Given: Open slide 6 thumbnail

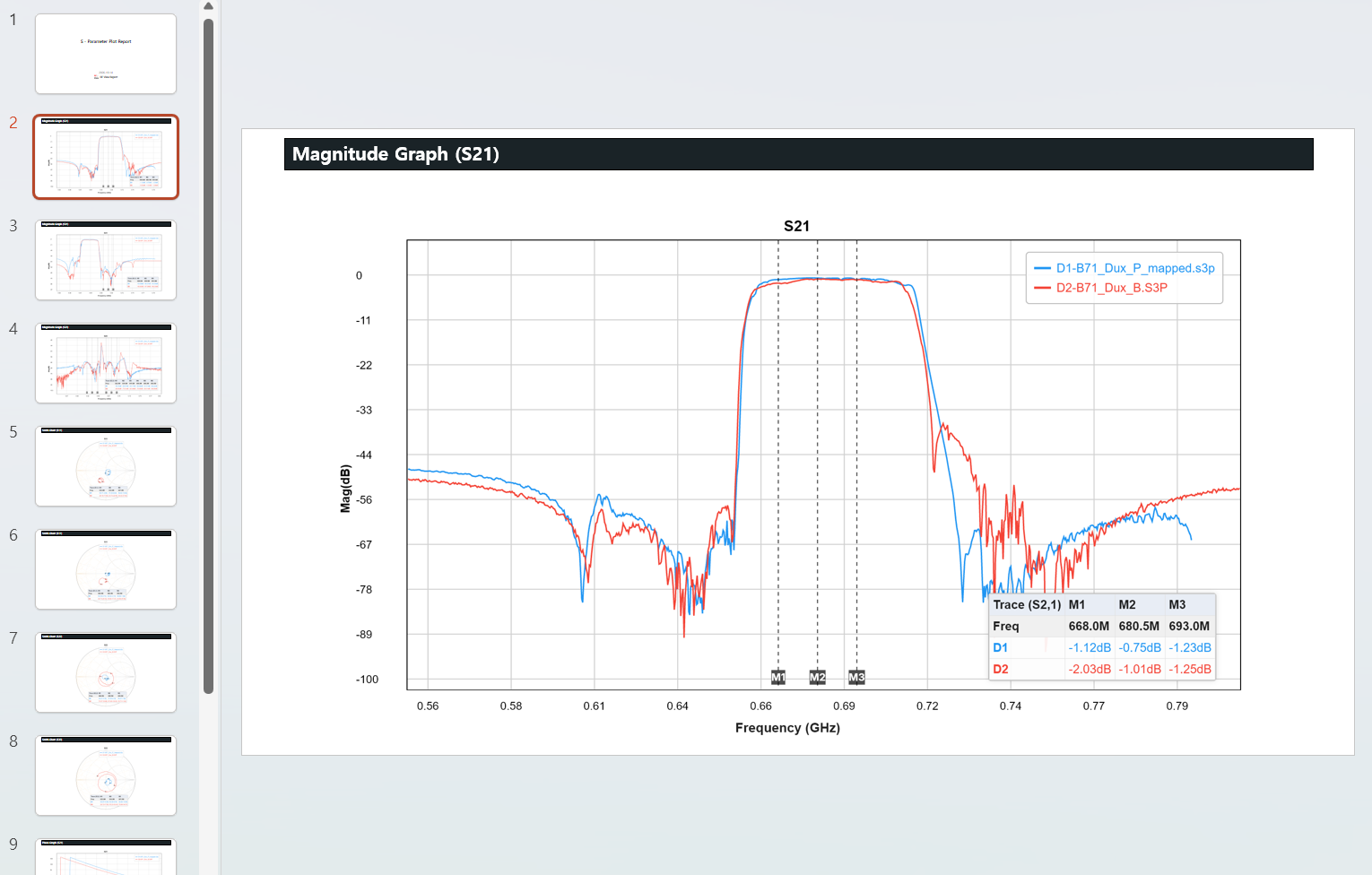Looking at the screenshot, I should (x=106, y=569).
